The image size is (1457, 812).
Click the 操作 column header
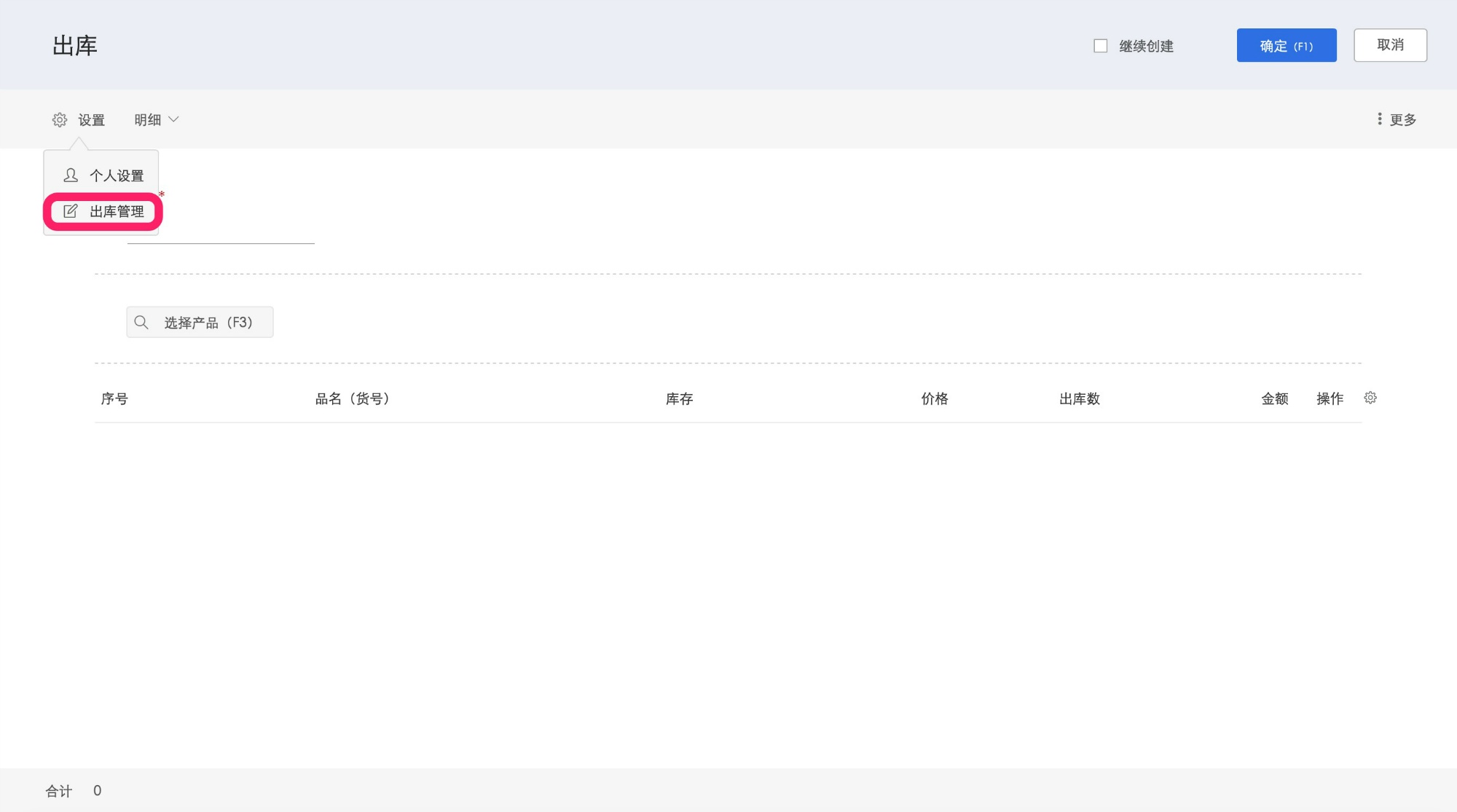(x=1330, y=398)
